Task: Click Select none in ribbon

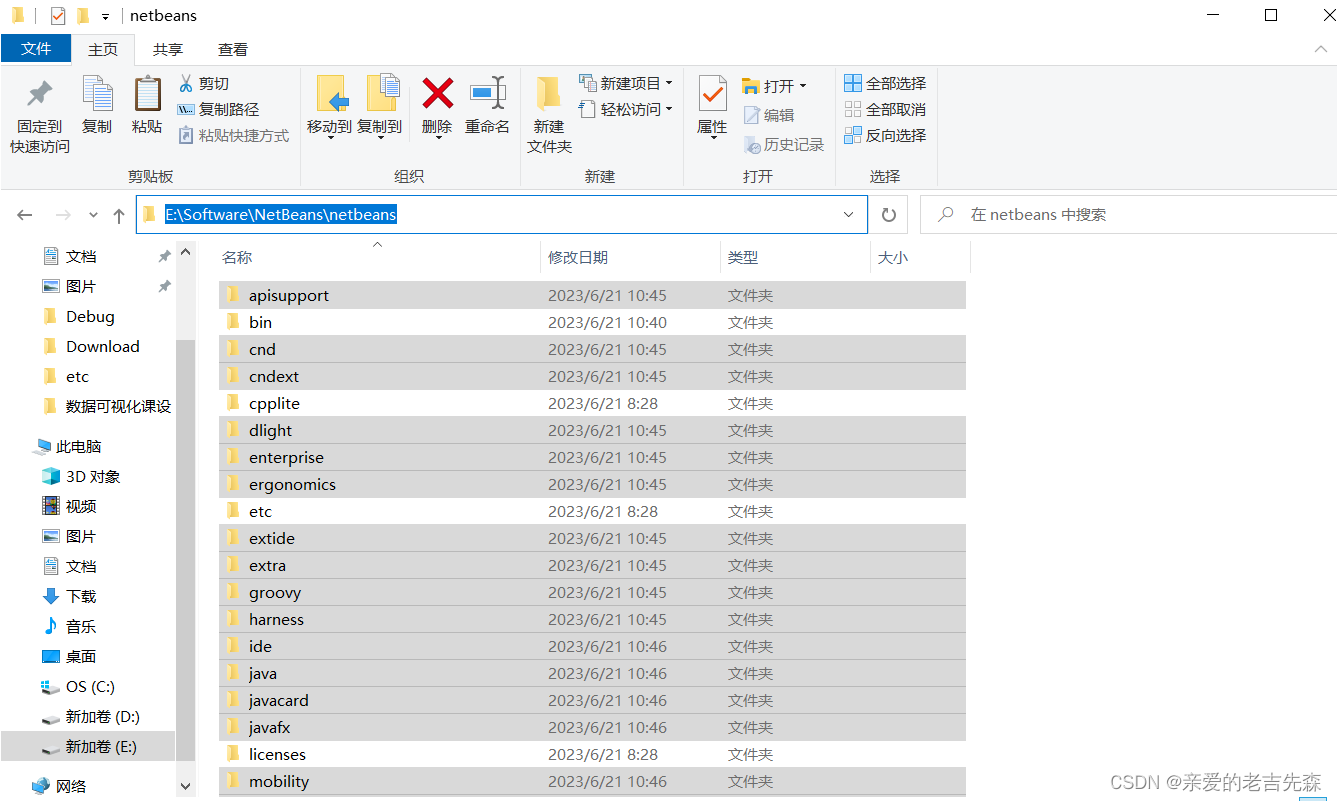Action: coord(885,109)
